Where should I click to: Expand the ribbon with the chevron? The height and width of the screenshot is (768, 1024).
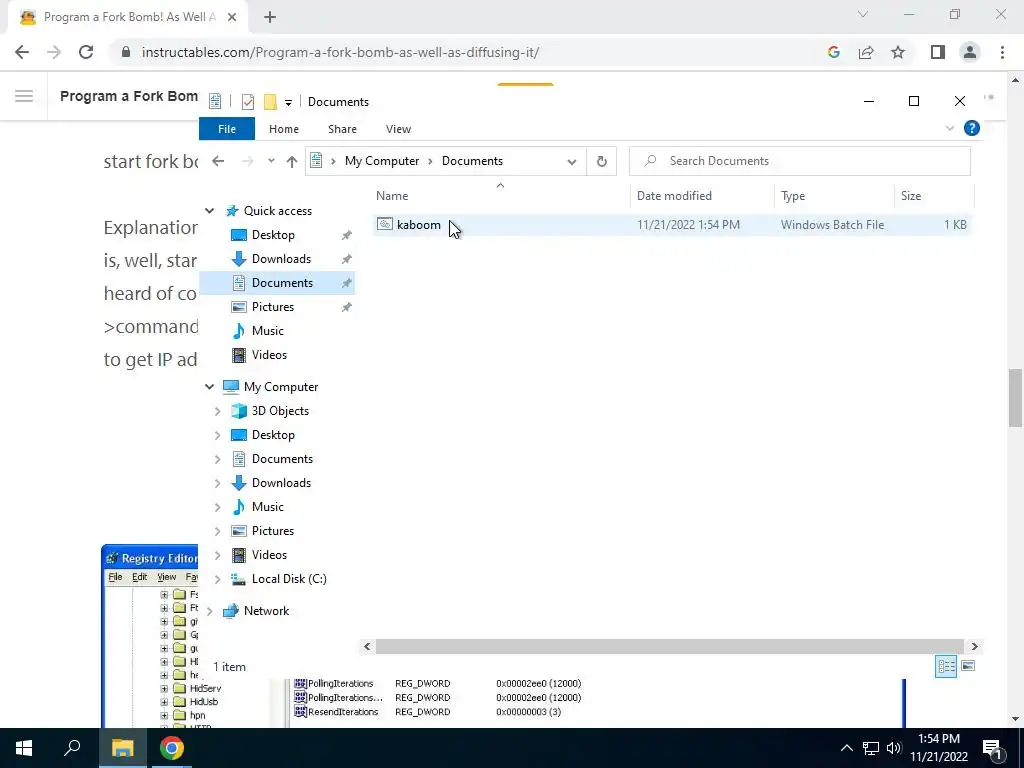pos(950,129)
